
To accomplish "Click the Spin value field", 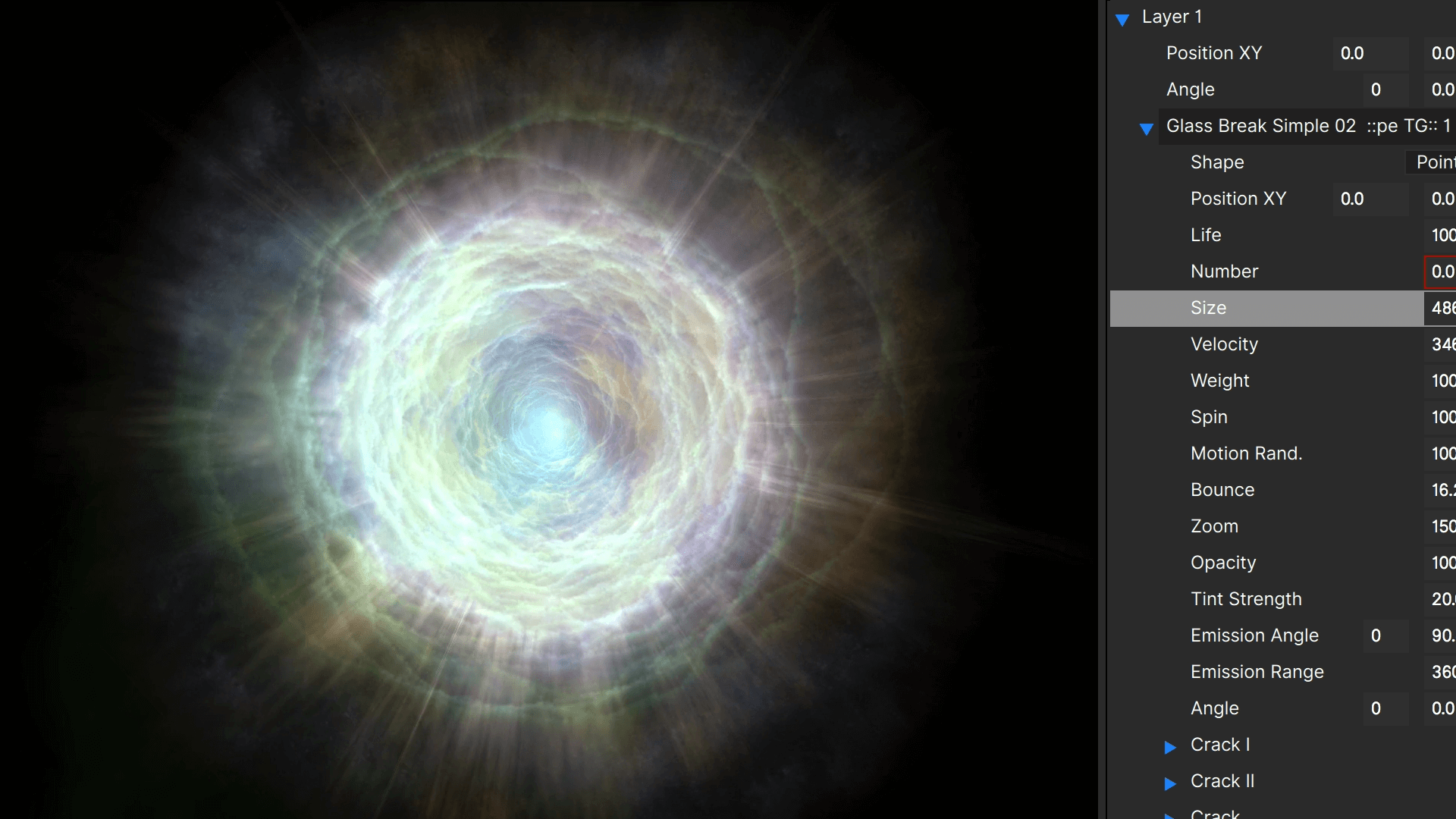I will point(1440,417).
